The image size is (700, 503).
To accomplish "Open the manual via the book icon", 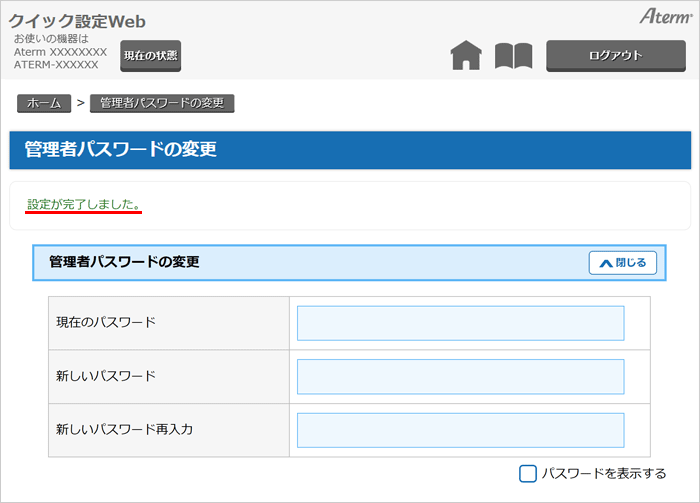I will [x=513, y=56].
